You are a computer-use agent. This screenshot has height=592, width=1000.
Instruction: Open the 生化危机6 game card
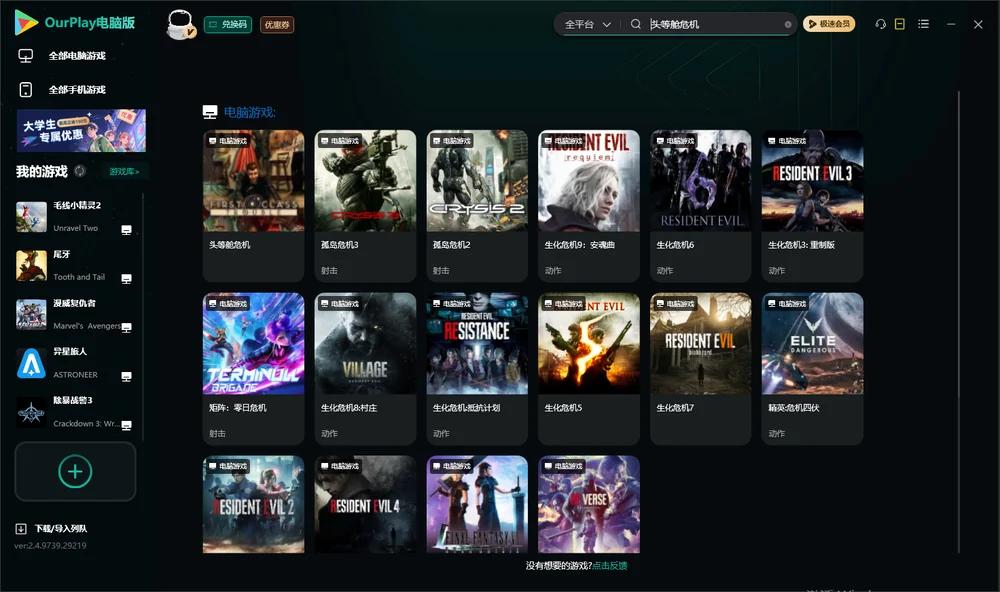[700, 205]
